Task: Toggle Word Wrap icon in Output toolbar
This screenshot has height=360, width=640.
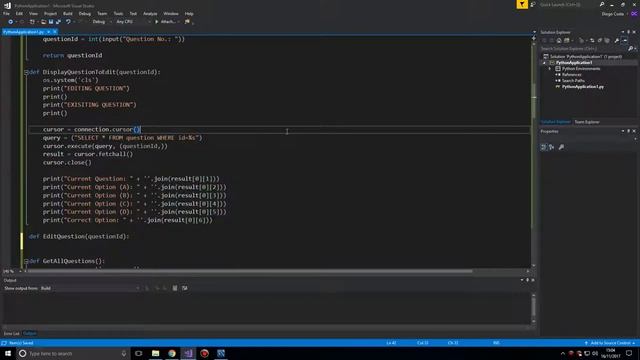Action: coord(185,288)
